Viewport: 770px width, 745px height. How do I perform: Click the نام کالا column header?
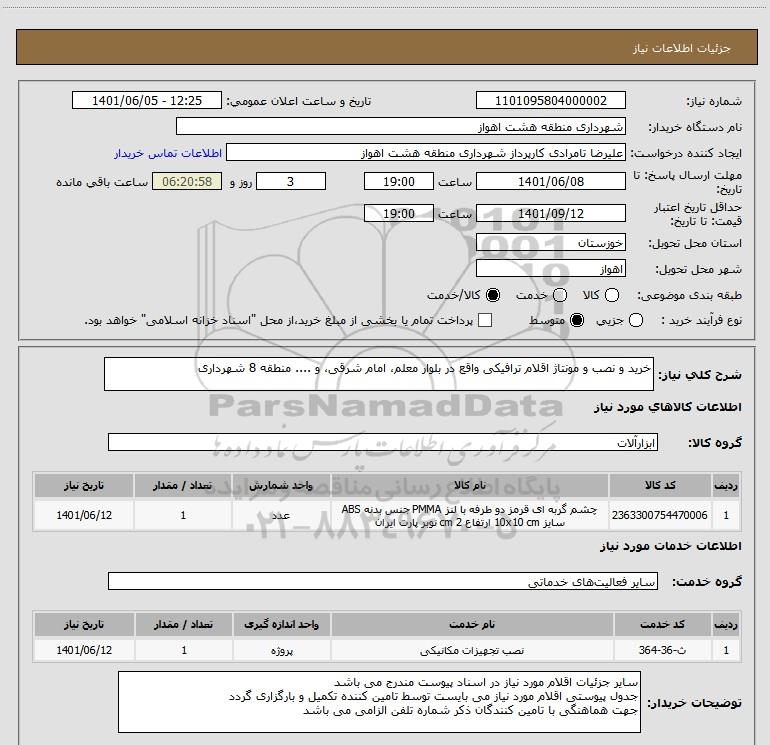tap(469, 485)
